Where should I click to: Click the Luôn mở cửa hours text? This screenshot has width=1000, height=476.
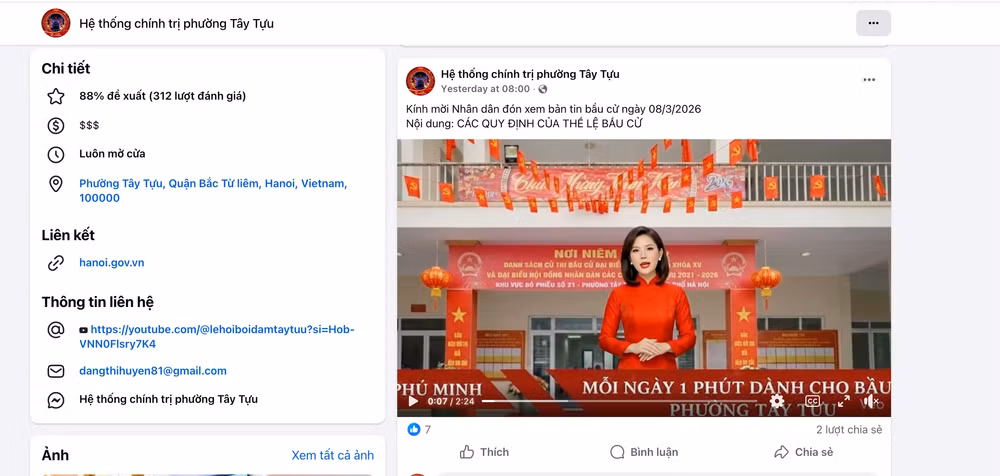tap(112, 154)
